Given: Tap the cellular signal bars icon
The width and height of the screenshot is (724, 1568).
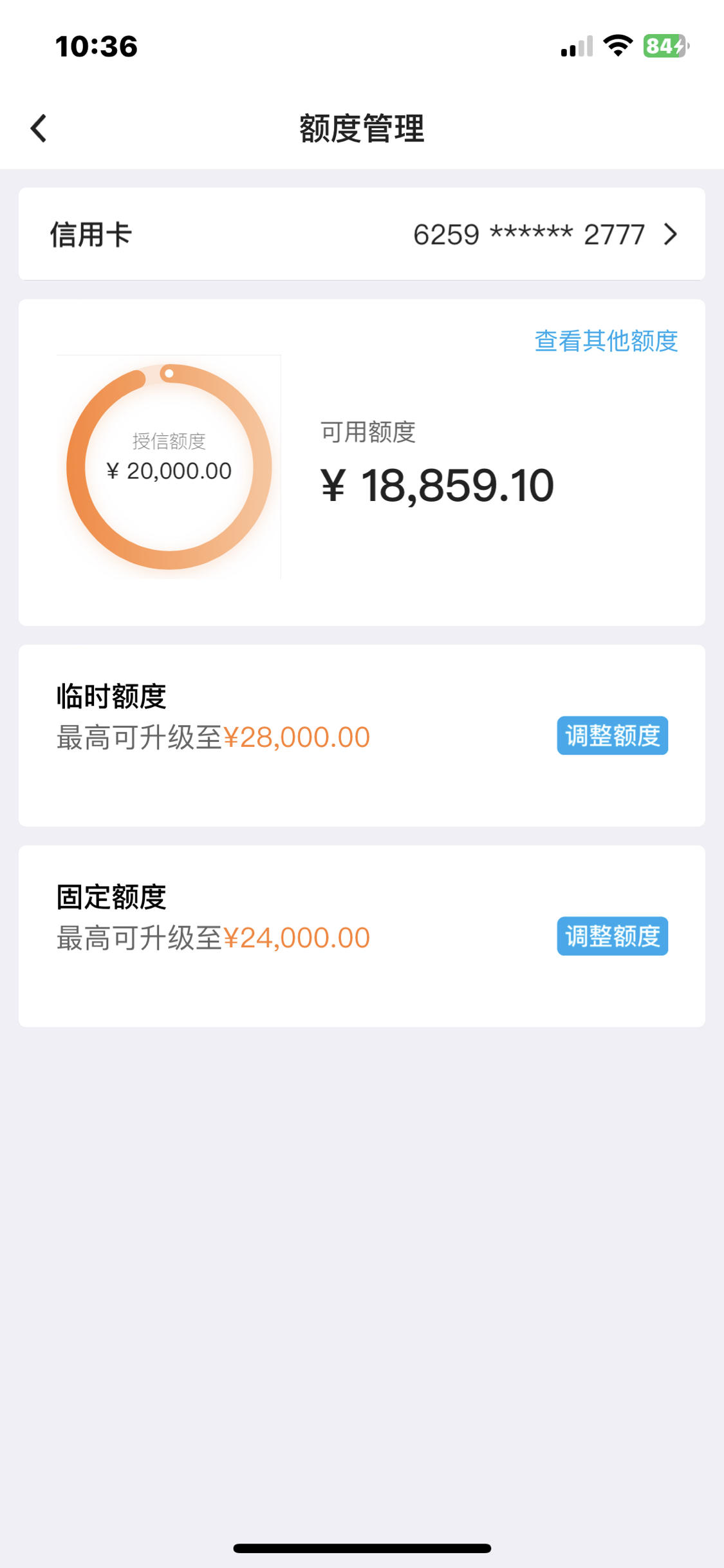Looking at the screenshot, I should [577, 46].
